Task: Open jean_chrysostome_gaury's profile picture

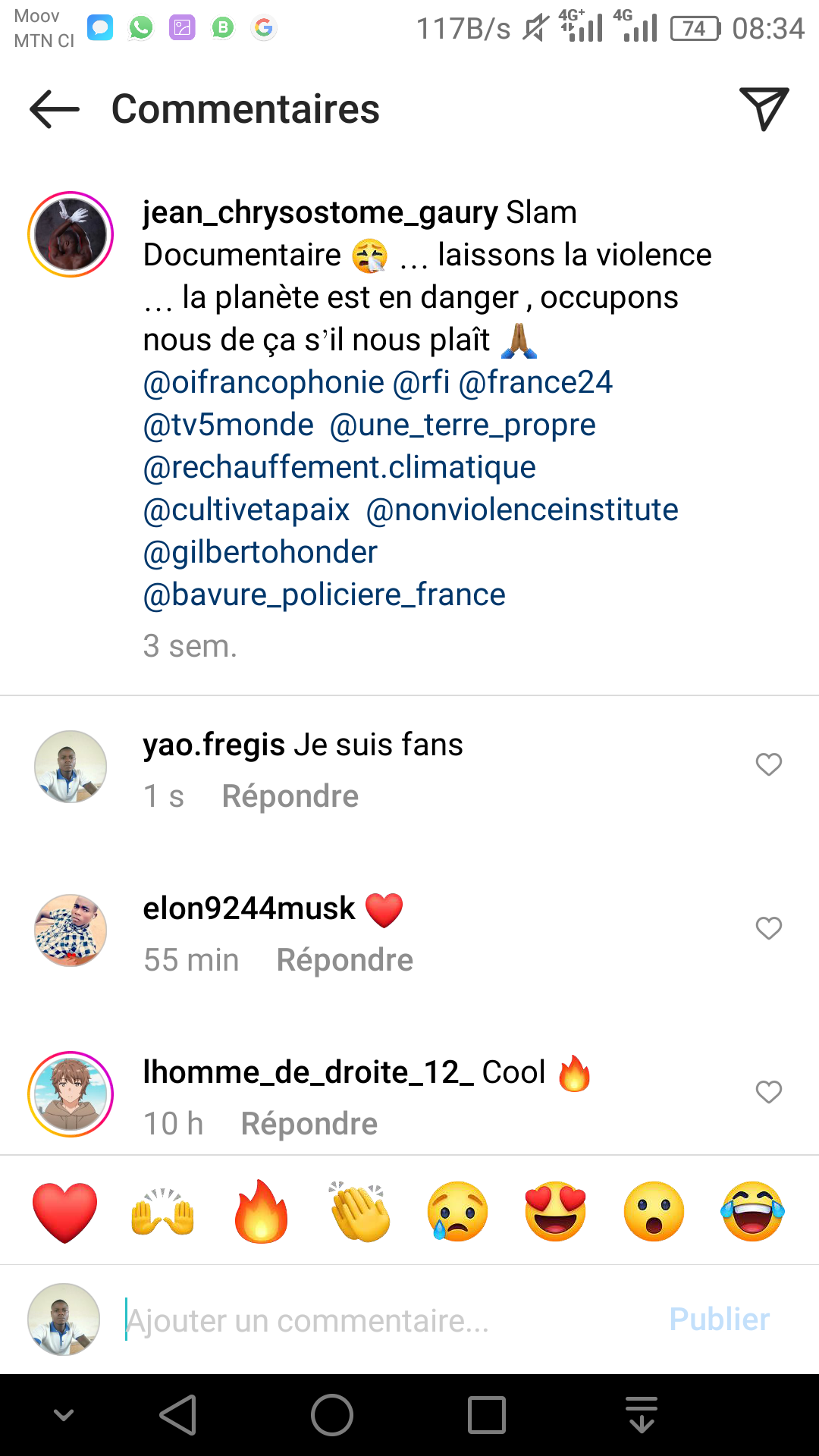Action: [x=71, y=234]
